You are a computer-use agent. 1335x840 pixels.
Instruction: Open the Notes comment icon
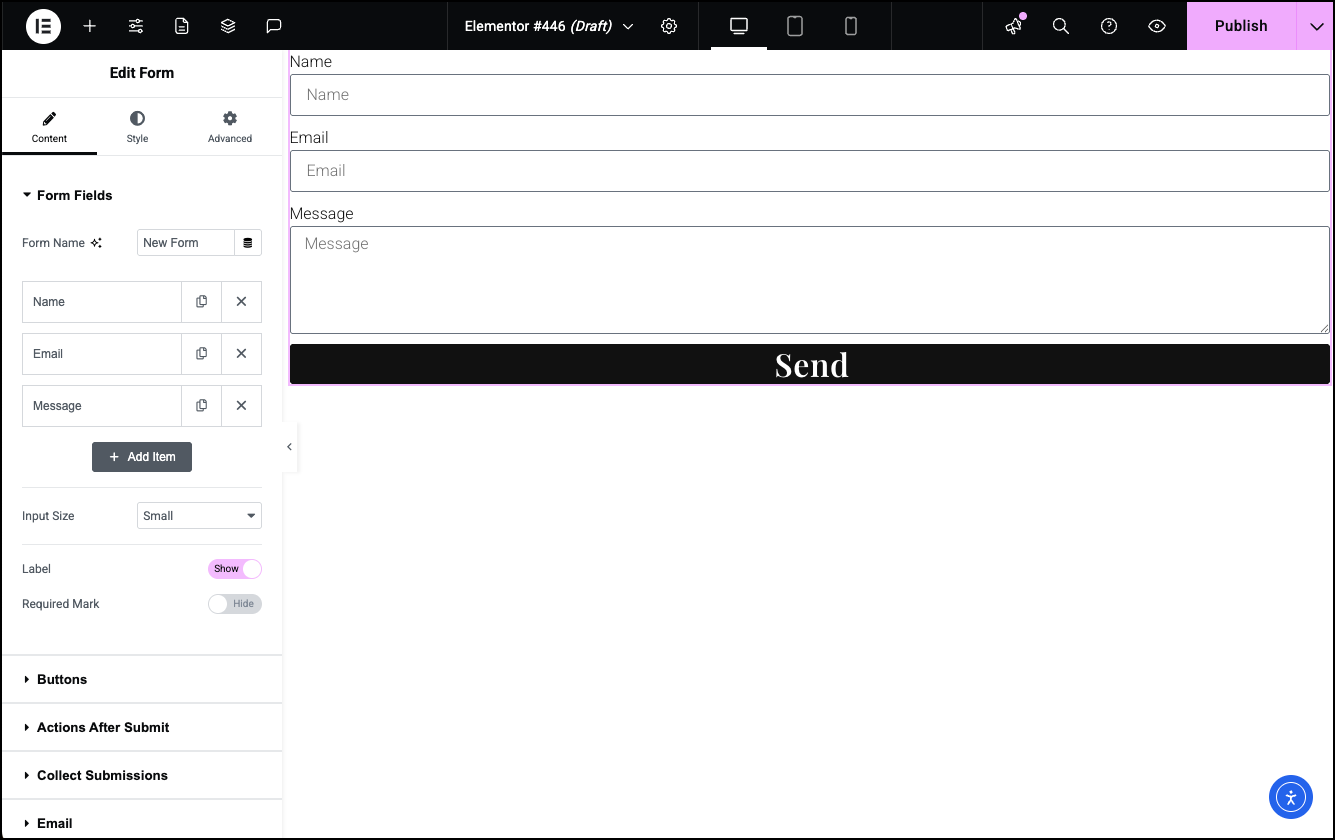click(x=274, y=26)
